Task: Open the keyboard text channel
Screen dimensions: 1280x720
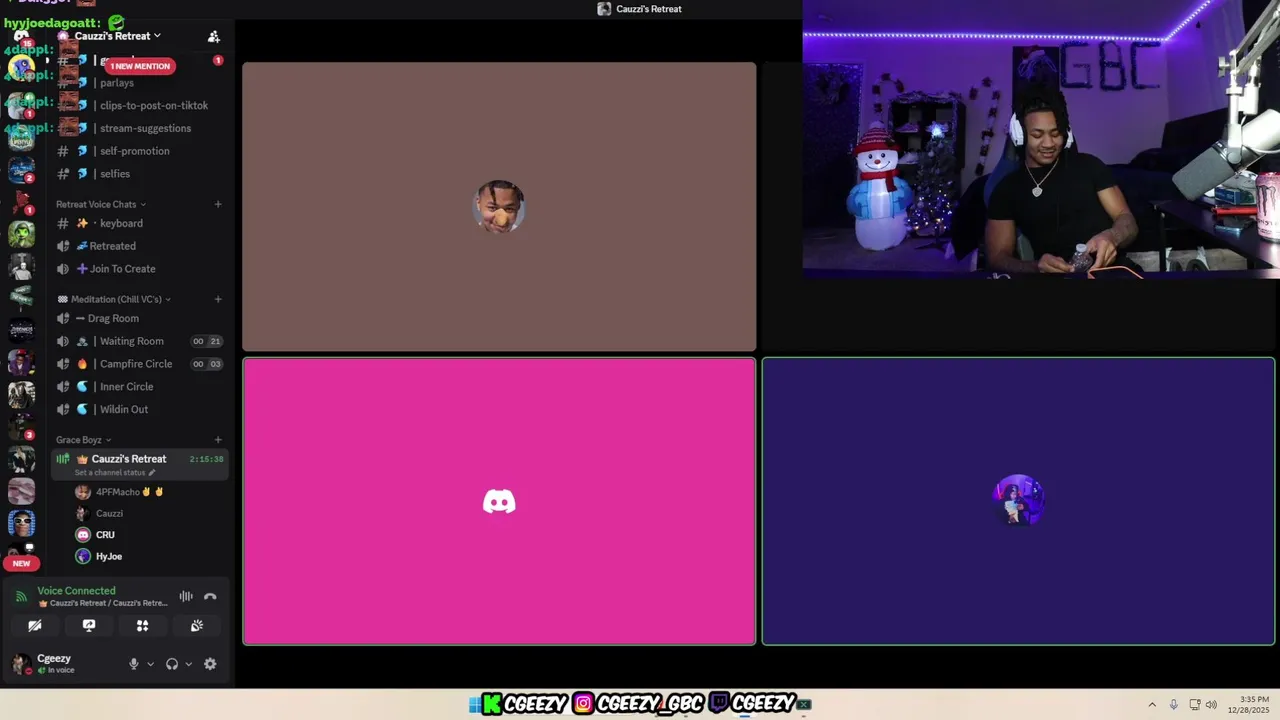Action: [x=140, y=223]
